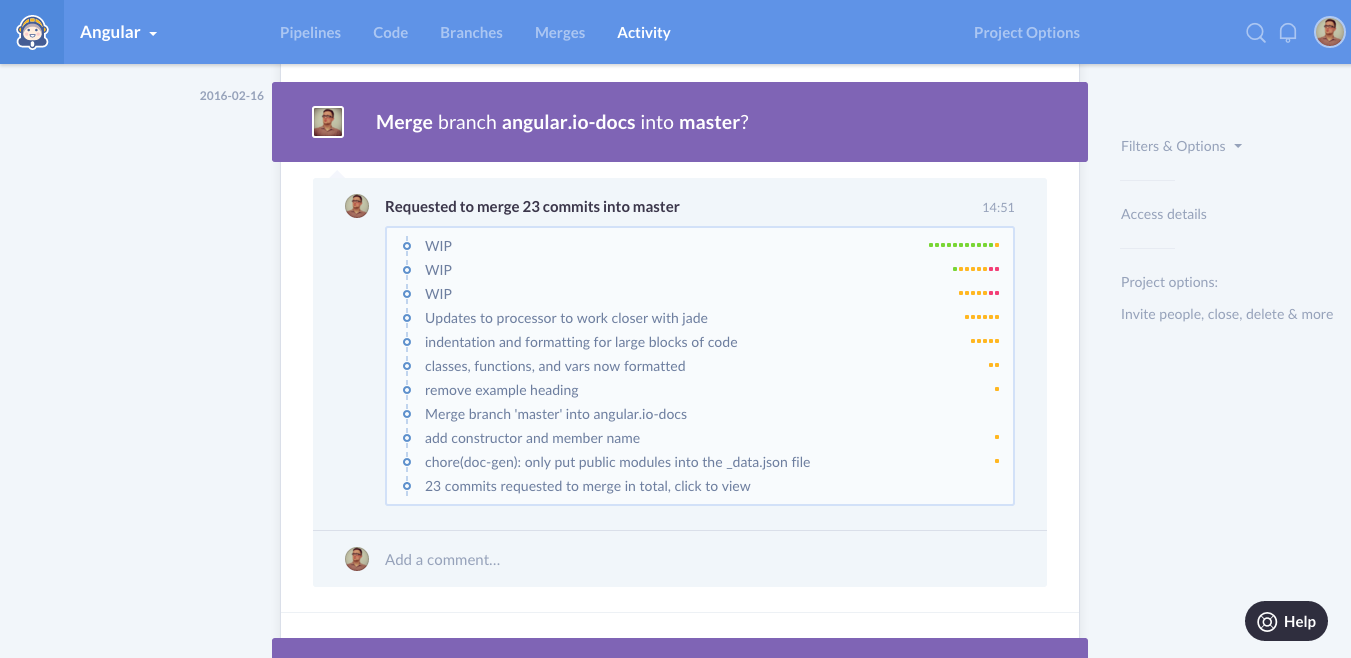View all 23 commits requested to merge
1351x658 pixels.
point(588,486)
